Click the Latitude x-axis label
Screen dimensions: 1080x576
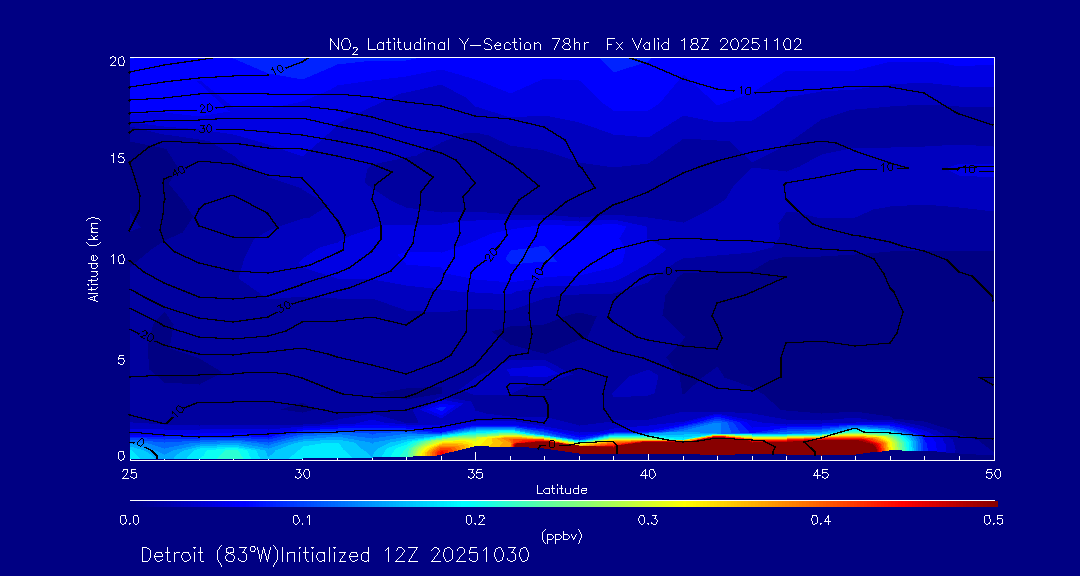point(561,490)
